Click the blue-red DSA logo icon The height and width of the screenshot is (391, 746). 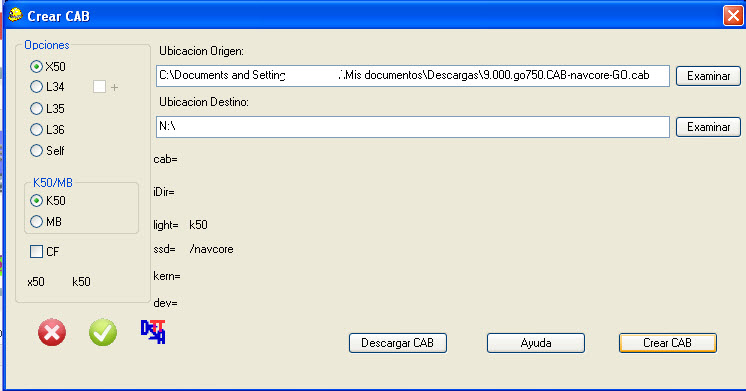coord(153,332)
